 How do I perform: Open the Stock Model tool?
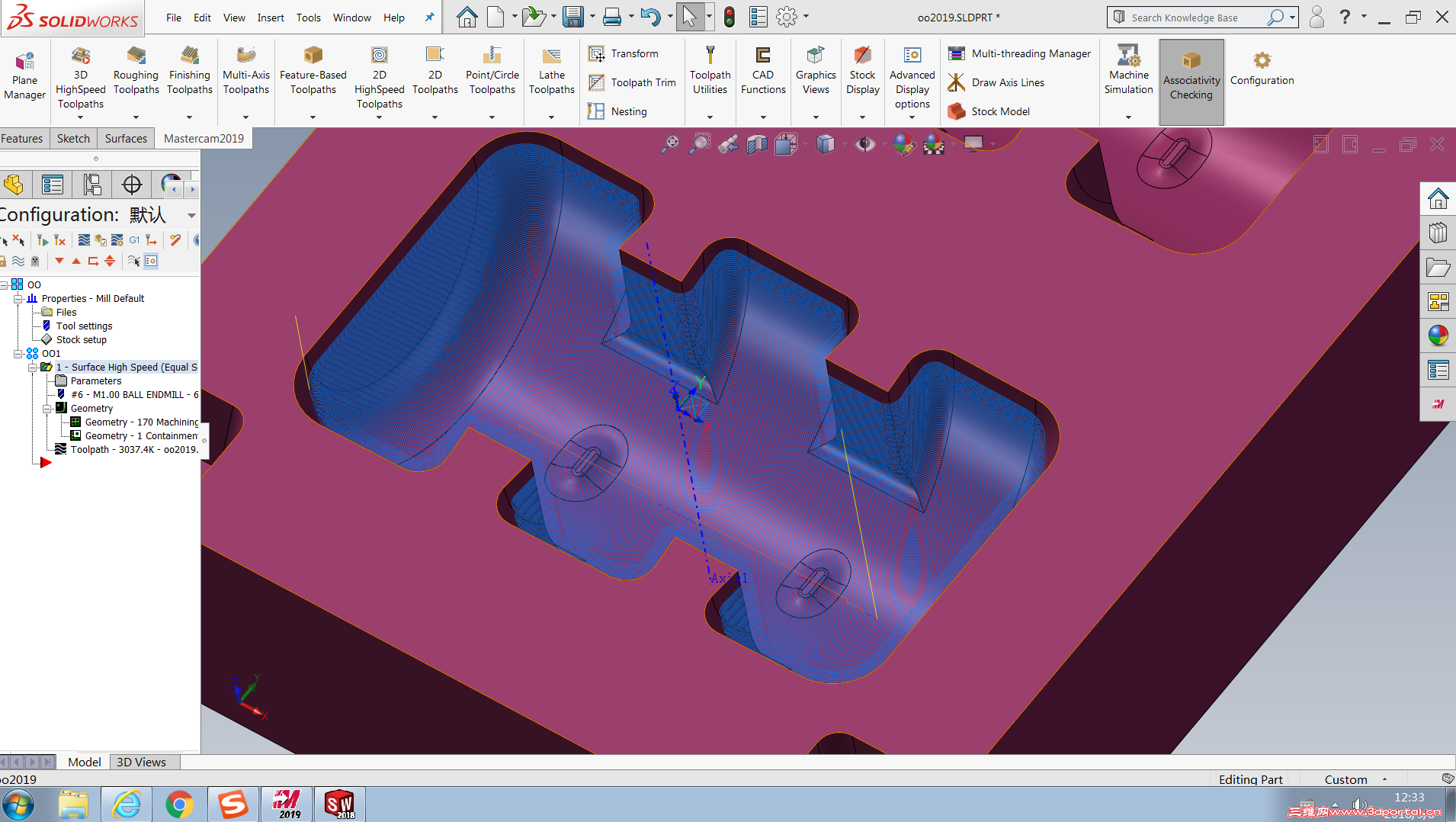989,111
